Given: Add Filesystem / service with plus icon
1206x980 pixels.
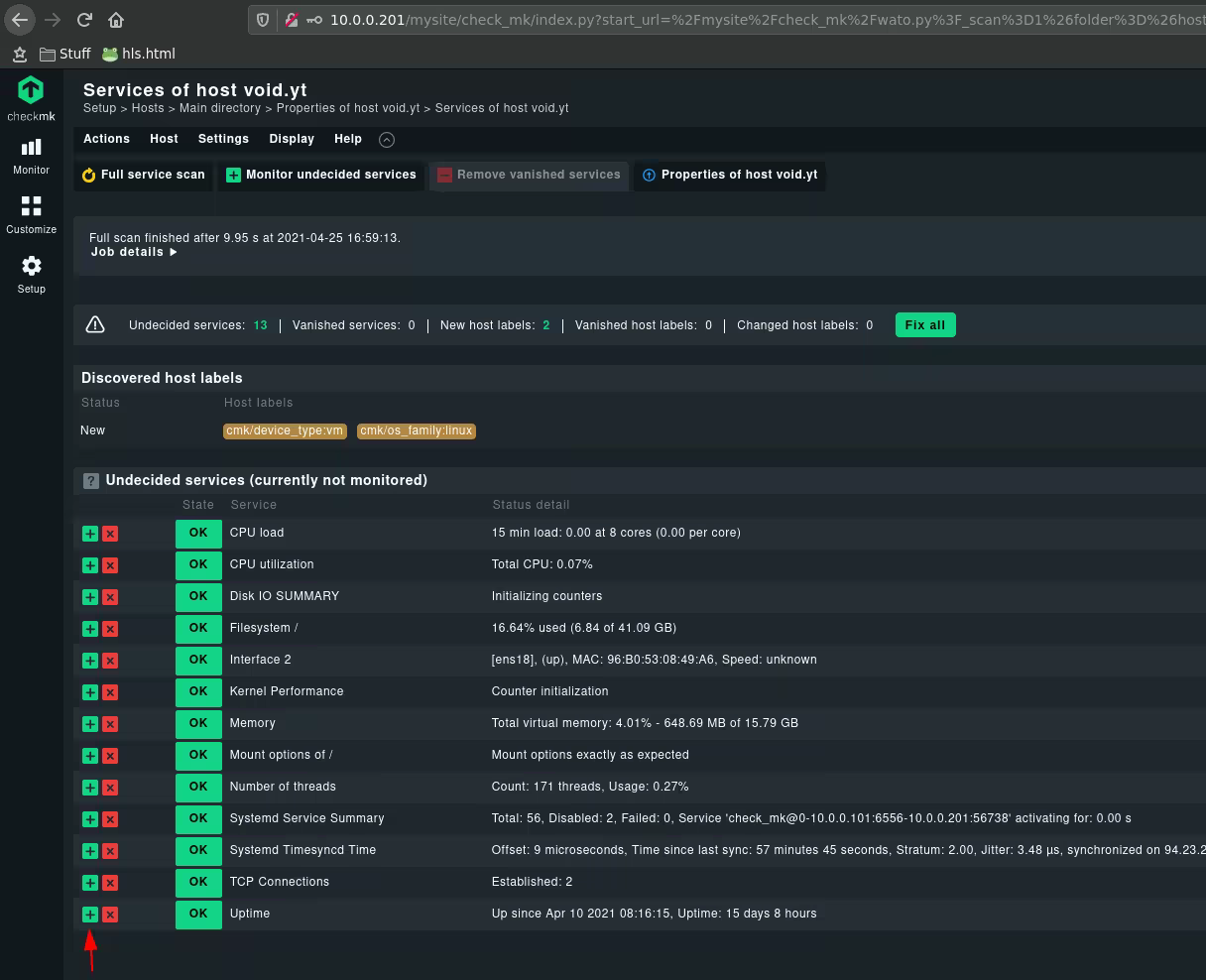Looking at the screenshot, I should [x=90, y=629].
